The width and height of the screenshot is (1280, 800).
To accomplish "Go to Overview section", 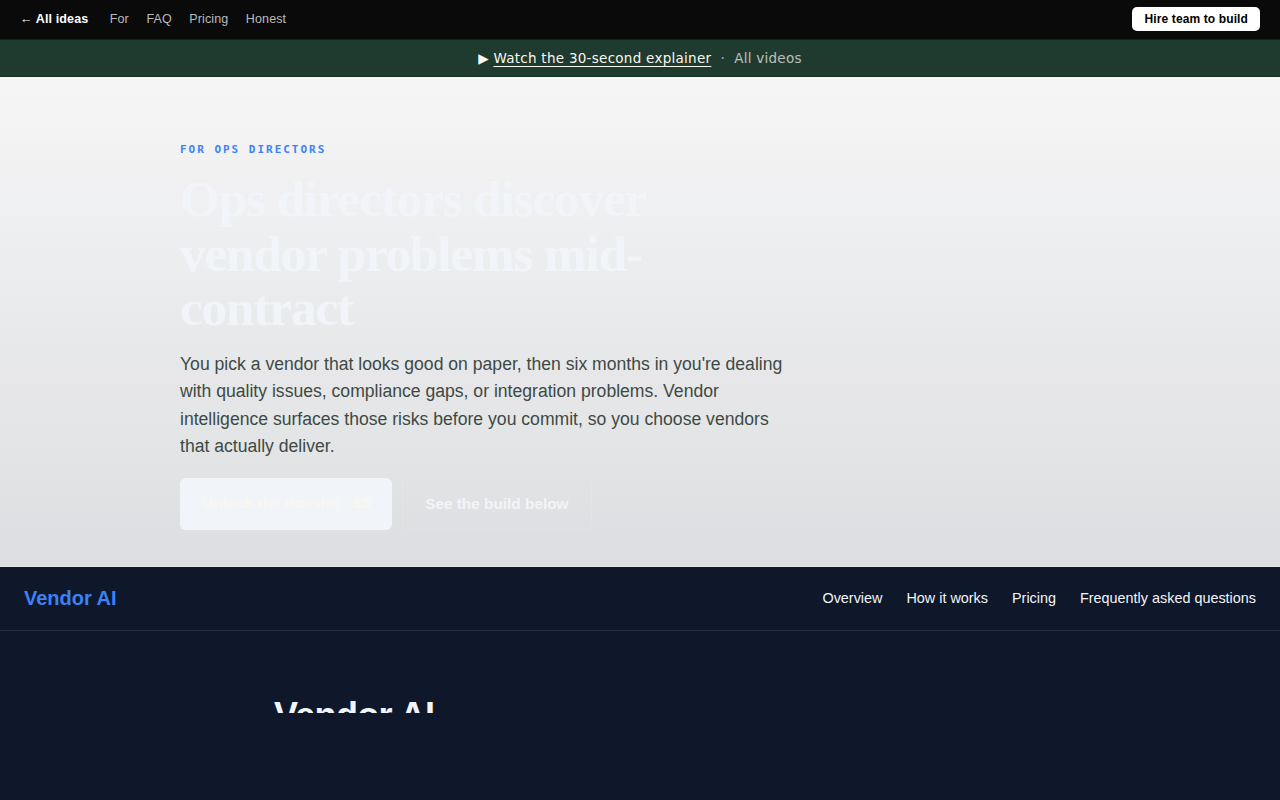I will click(x=852, y=598).
